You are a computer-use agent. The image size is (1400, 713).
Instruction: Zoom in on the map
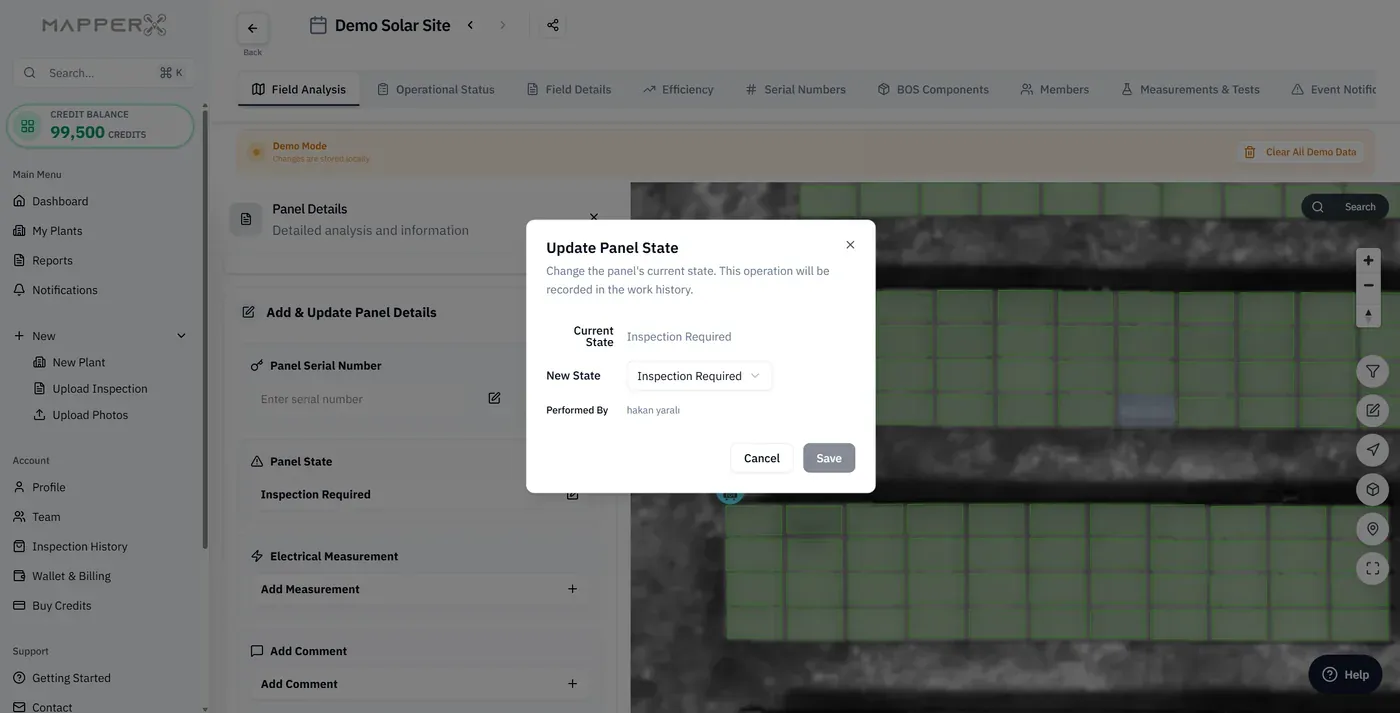1368,261
